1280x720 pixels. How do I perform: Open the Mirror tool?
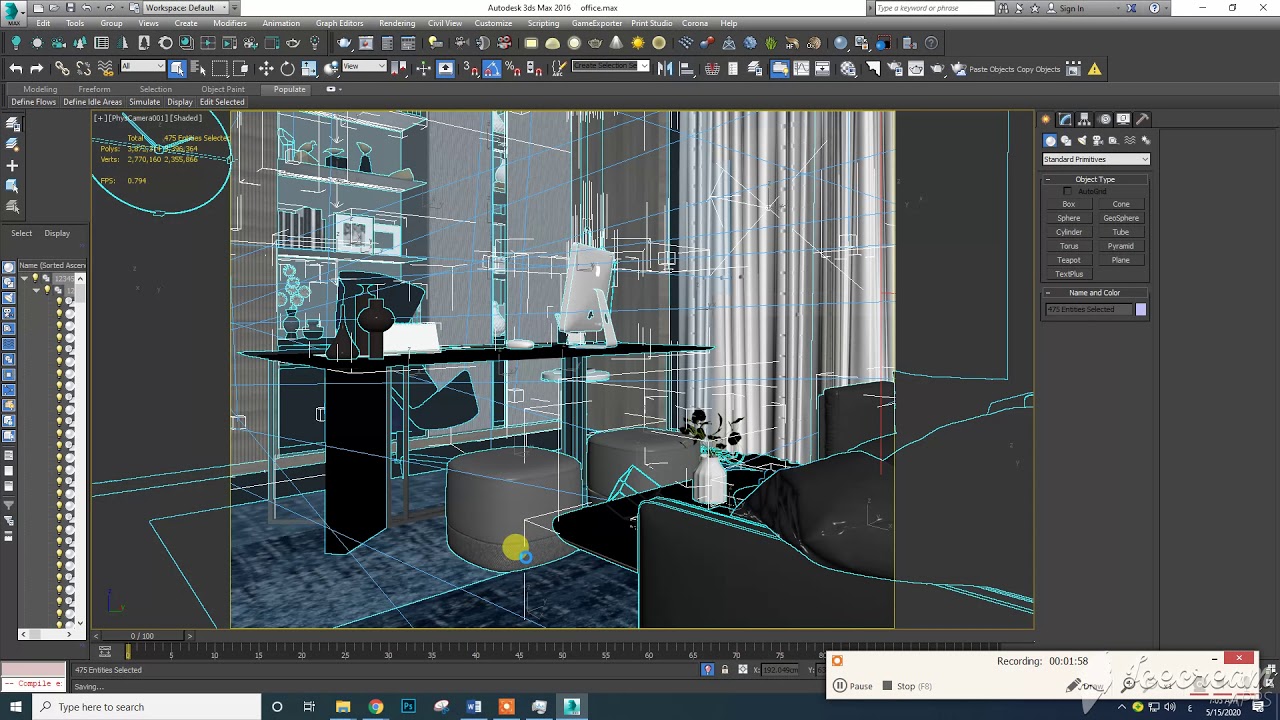[665, 69]
